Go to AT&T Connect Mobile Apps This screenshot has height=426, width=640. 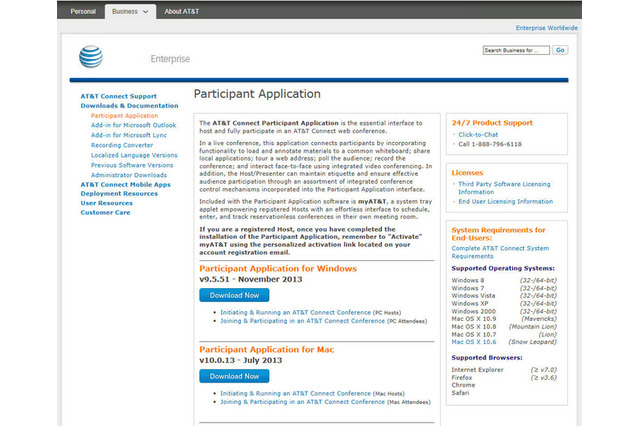pyautogui.click(x=126, y=184)
